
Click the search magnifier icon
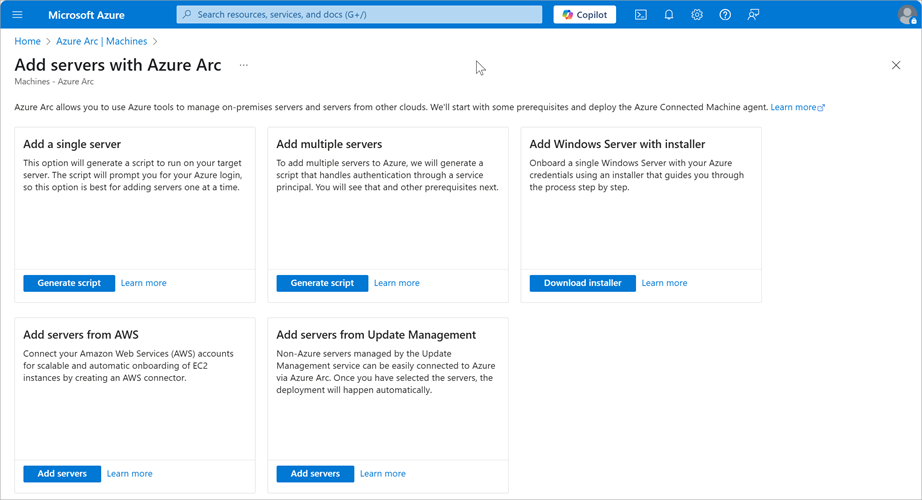click(187, 15)
